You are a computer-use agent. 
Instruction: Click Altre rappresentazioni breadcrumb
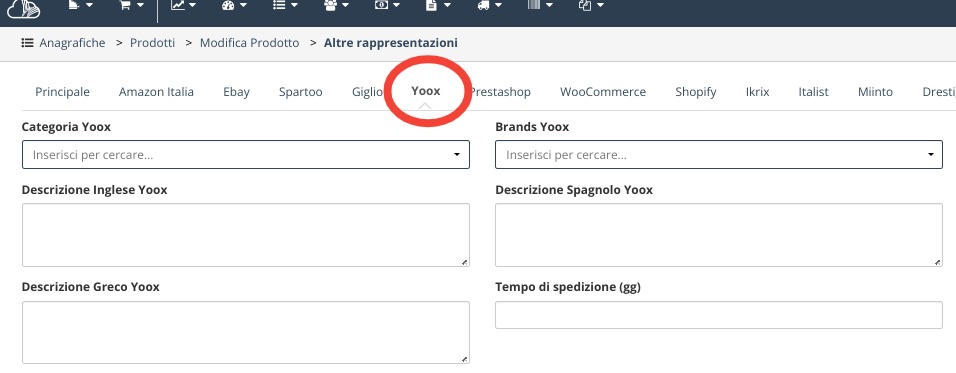click(x=391, y=43)
